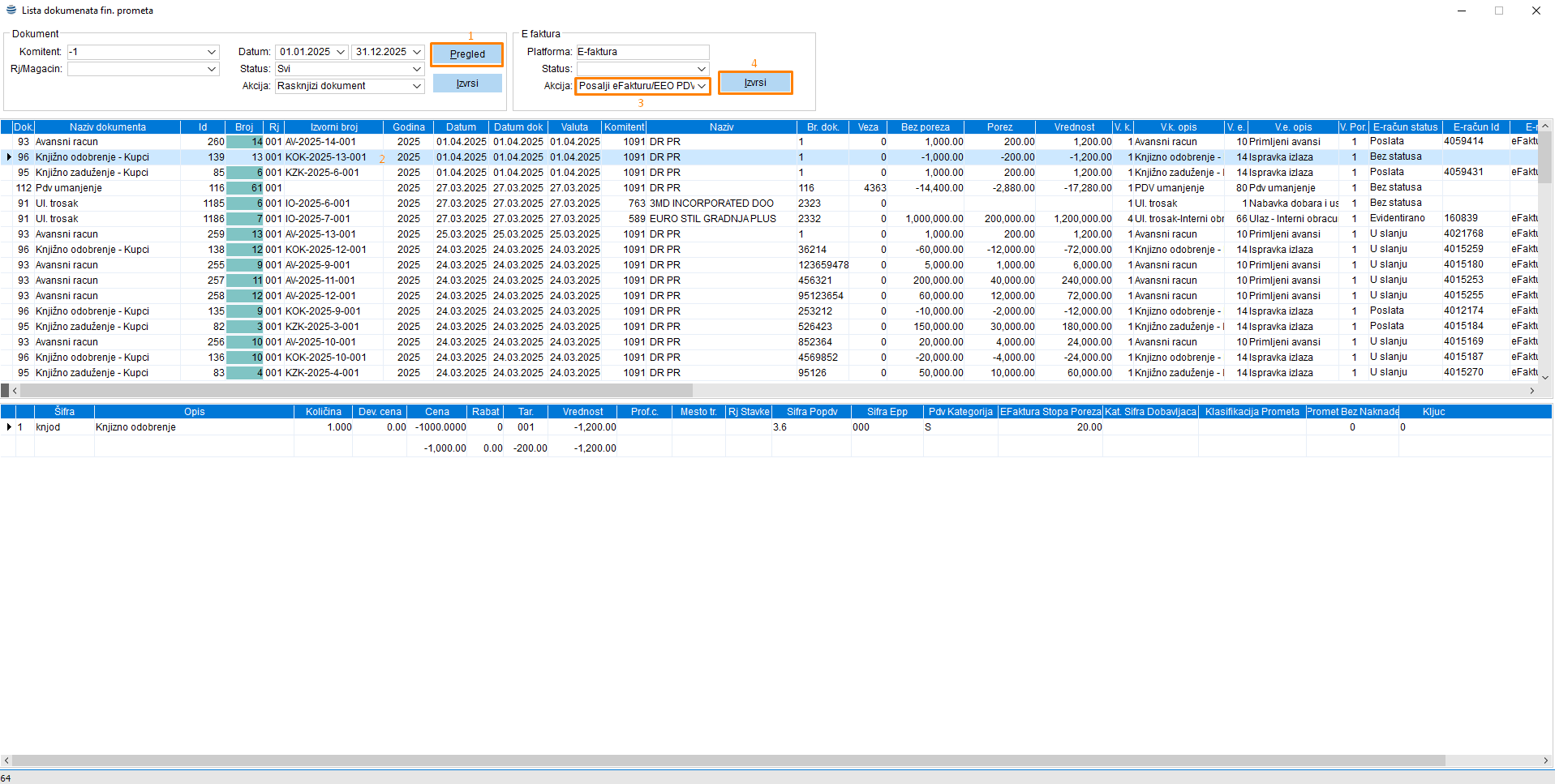Open end date picker 31.12.2025
1555x784 pixels.
pyautogui.click(x=417, y=52)
